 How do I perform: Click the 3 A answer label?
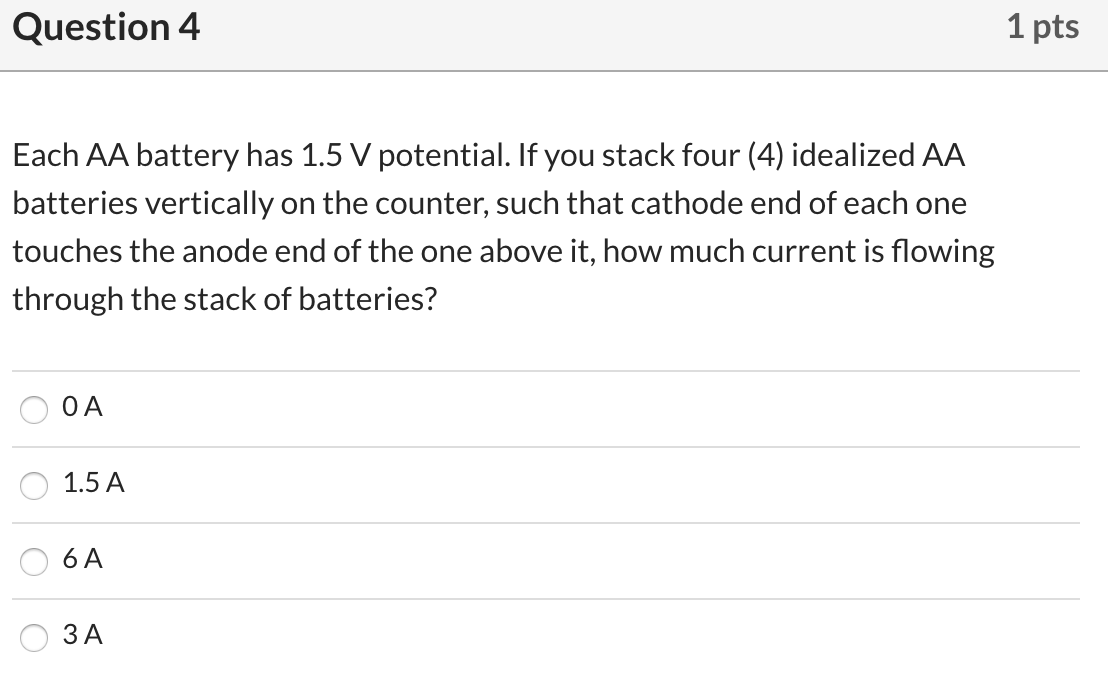pos(83,635)
